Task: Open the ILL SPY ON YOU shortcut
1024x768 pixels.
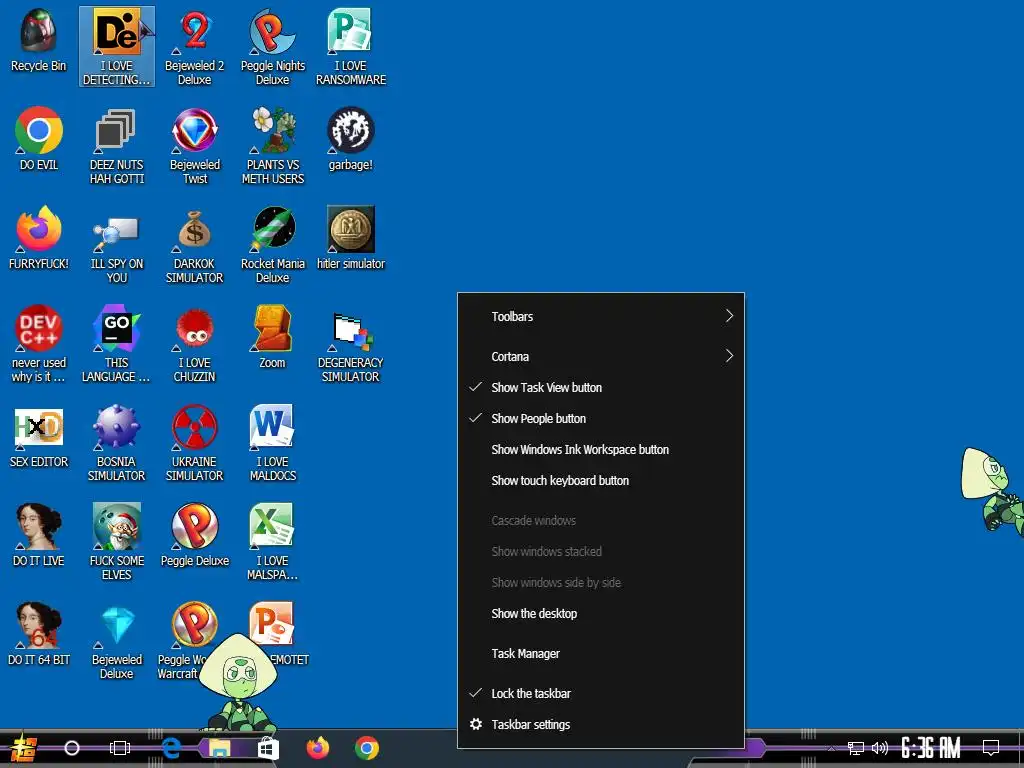Action: 117,245
